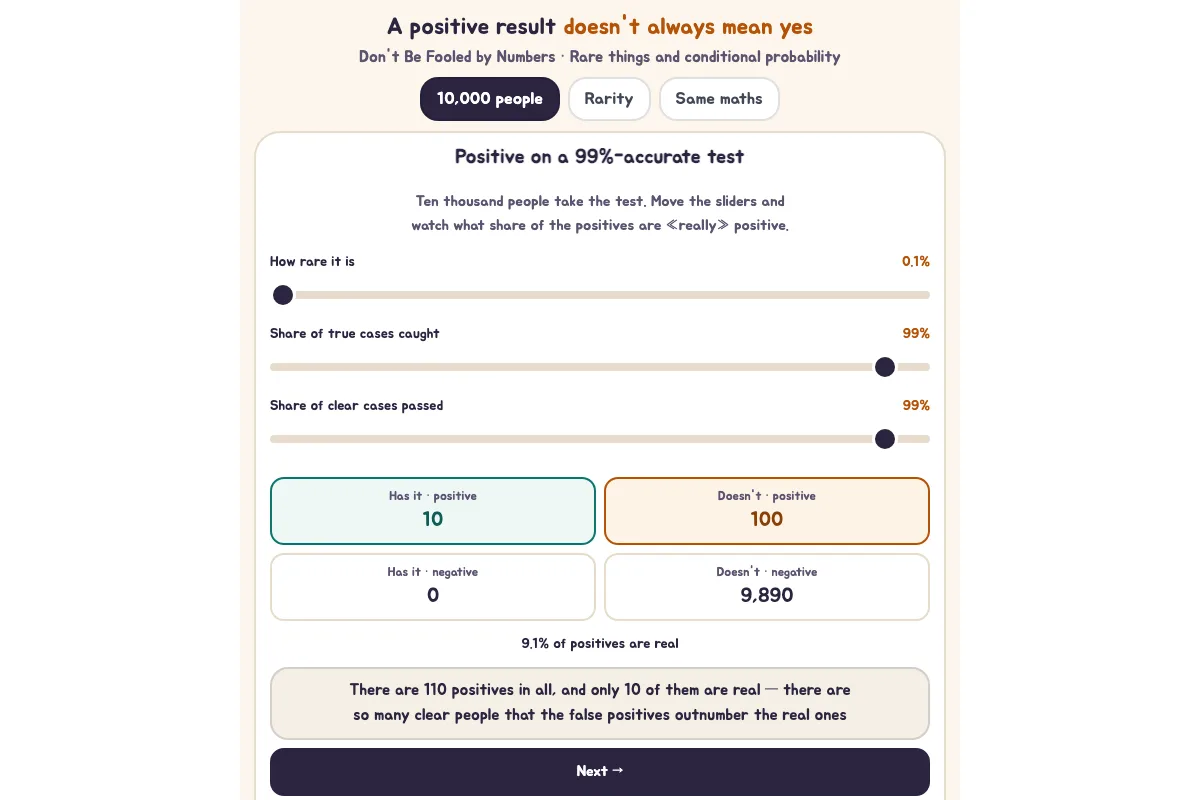The image size is (1200, 800).
Task: Select the 10,000 people tab
Action: (x=490, y=99)
